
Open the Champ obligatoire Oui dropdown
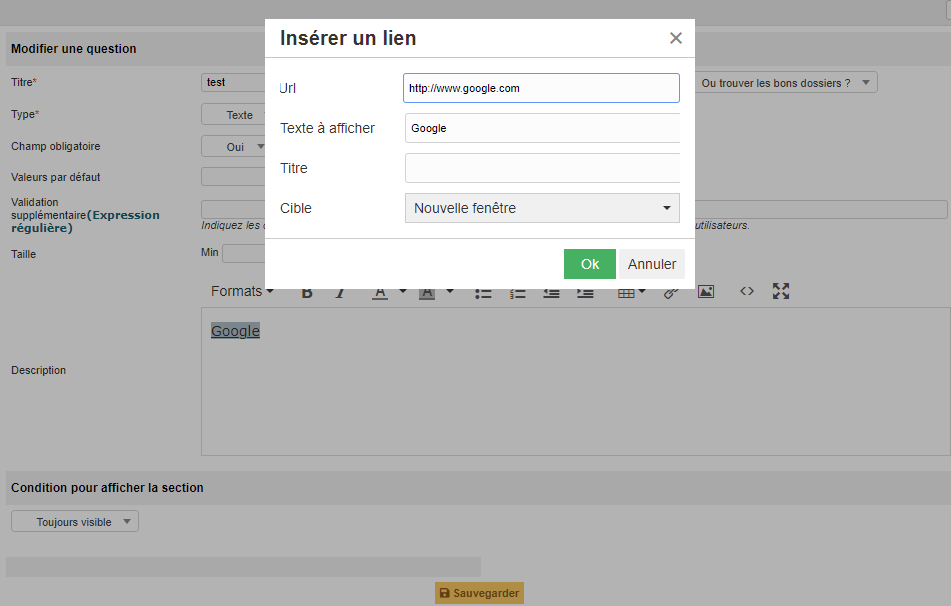(234, 147)
